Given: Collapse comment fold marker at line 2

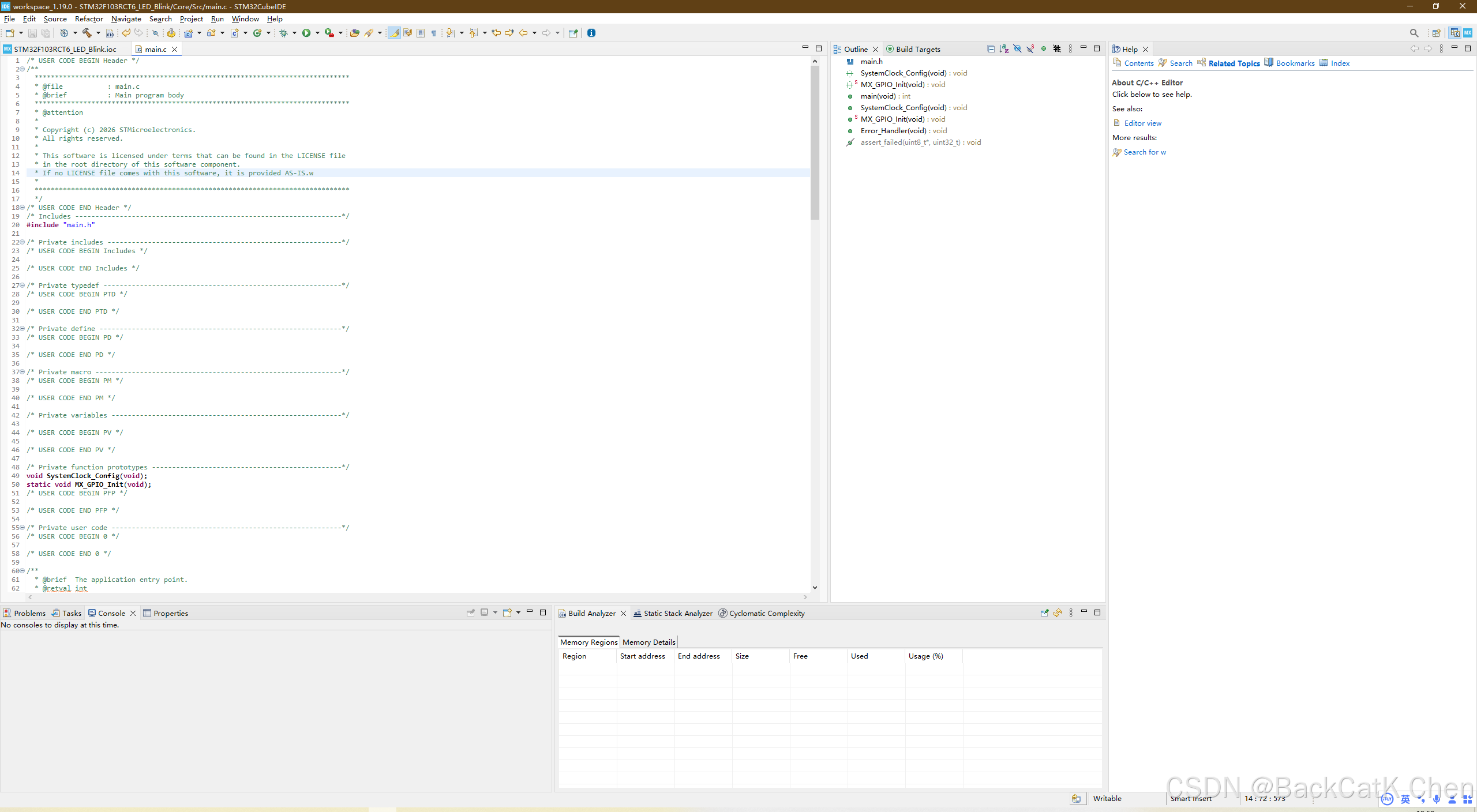Looking at the screenshot, I should (x=22, y=69).
